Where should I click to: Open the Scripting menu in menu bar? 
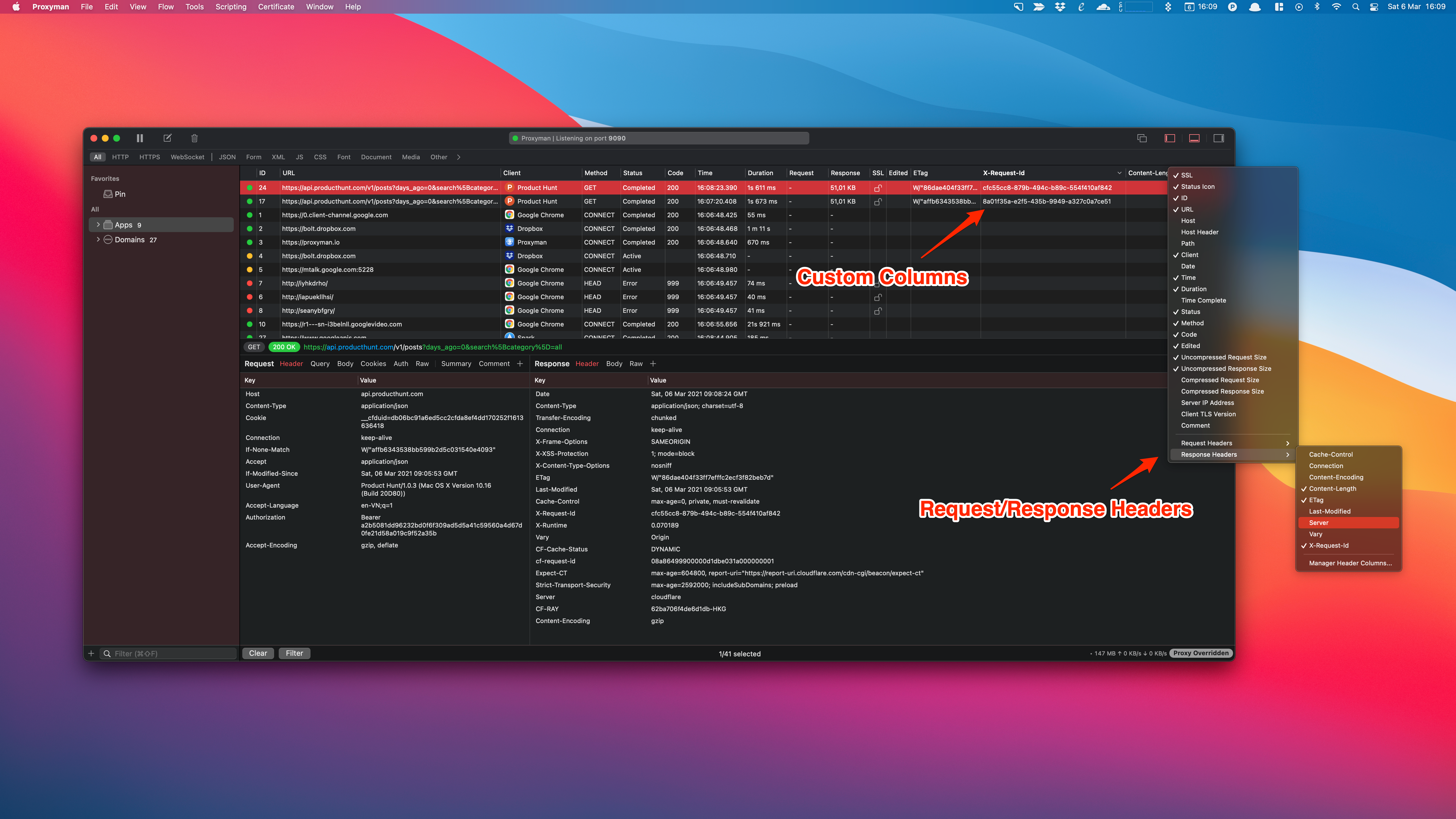231,7
